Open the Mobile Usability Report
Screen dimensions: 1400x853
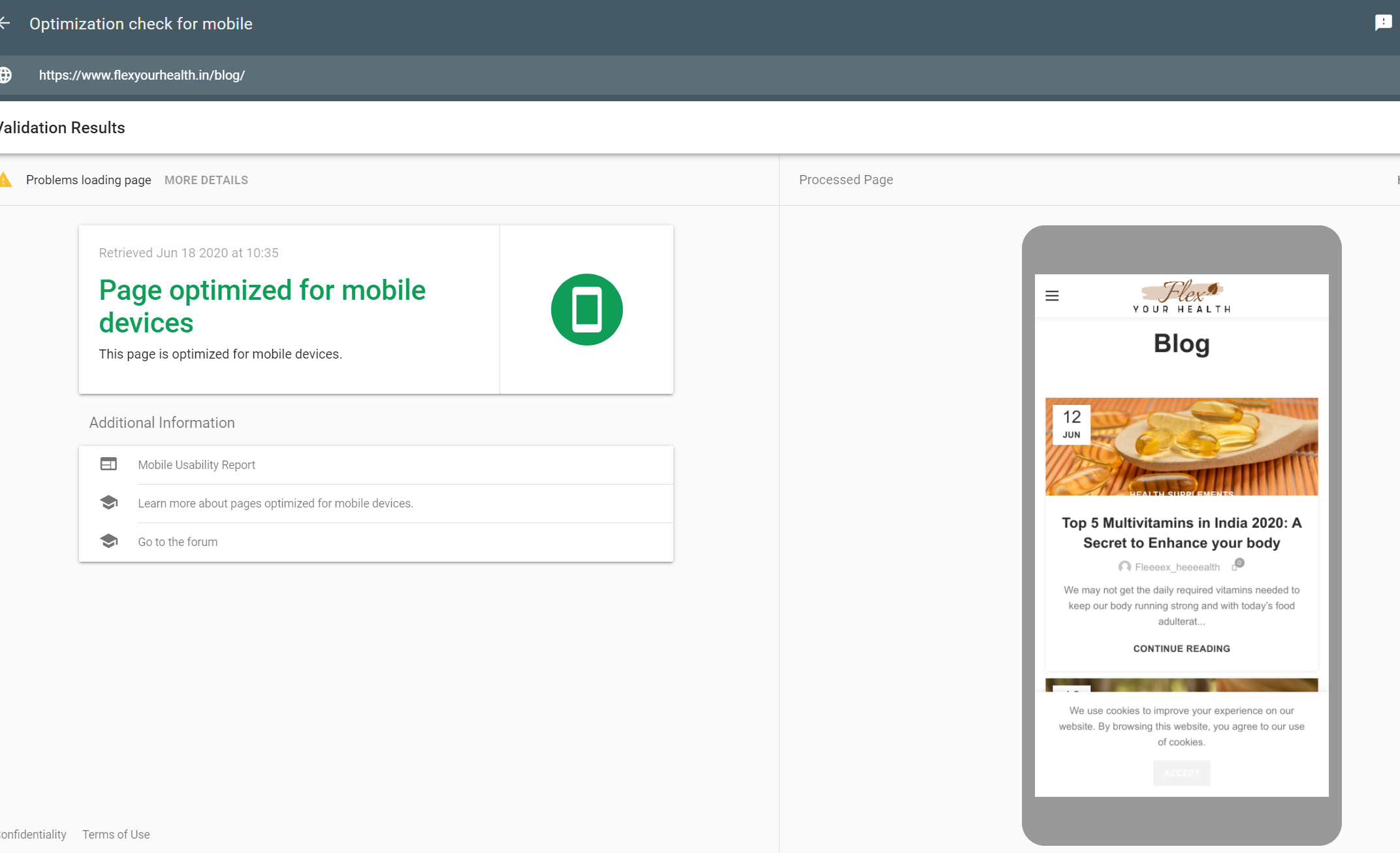tap(197, 465)
